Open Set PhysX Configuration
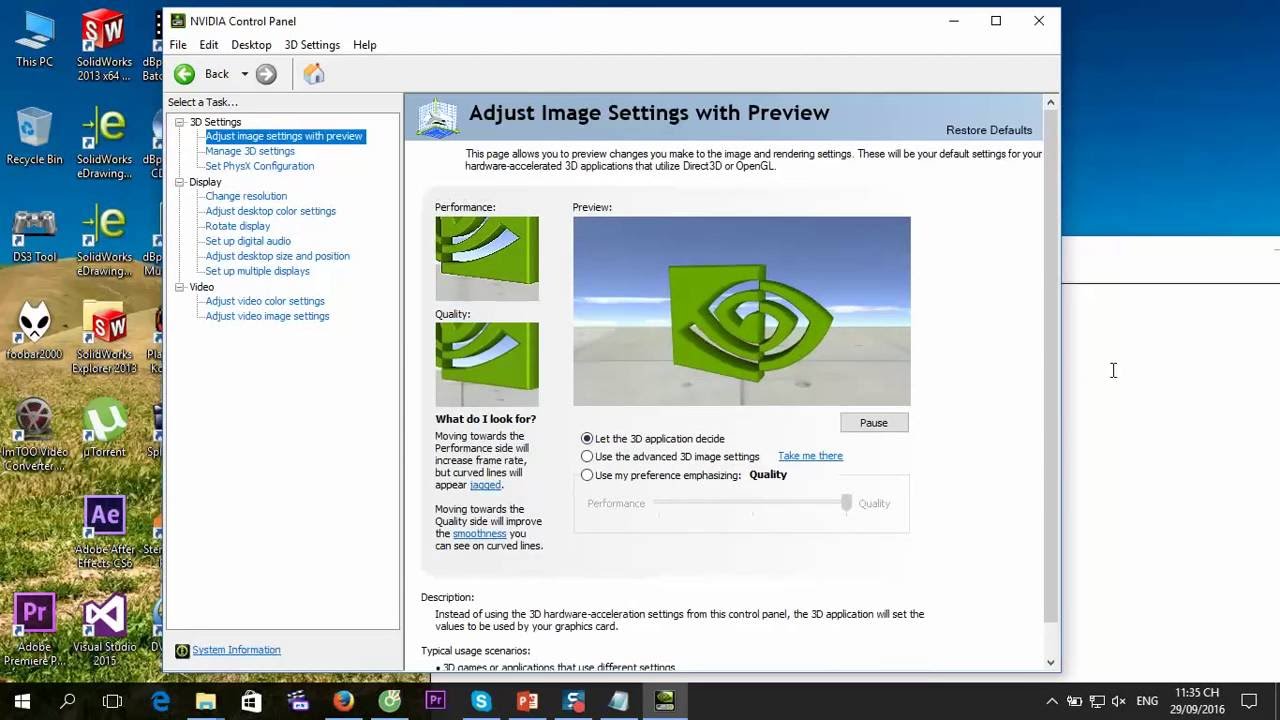Screen dimensions: 1280x720 pyautogui.click(x=259, y=166)
